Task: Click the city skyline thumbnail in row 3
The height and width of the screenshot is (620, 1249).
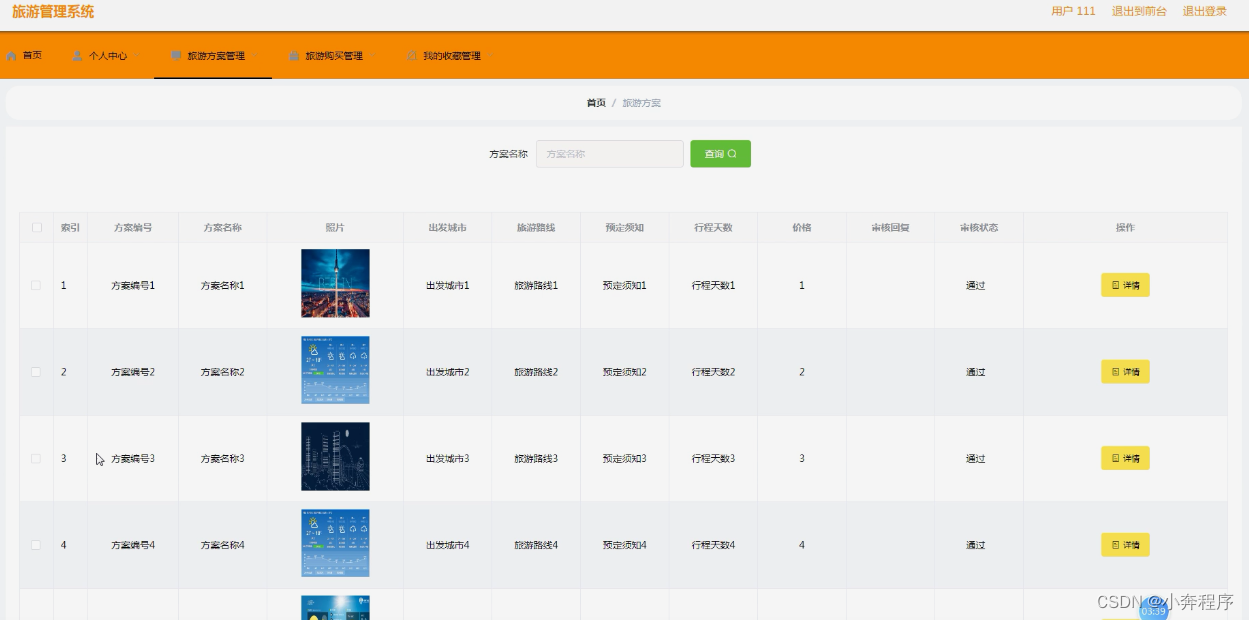Action: [335, 456]
